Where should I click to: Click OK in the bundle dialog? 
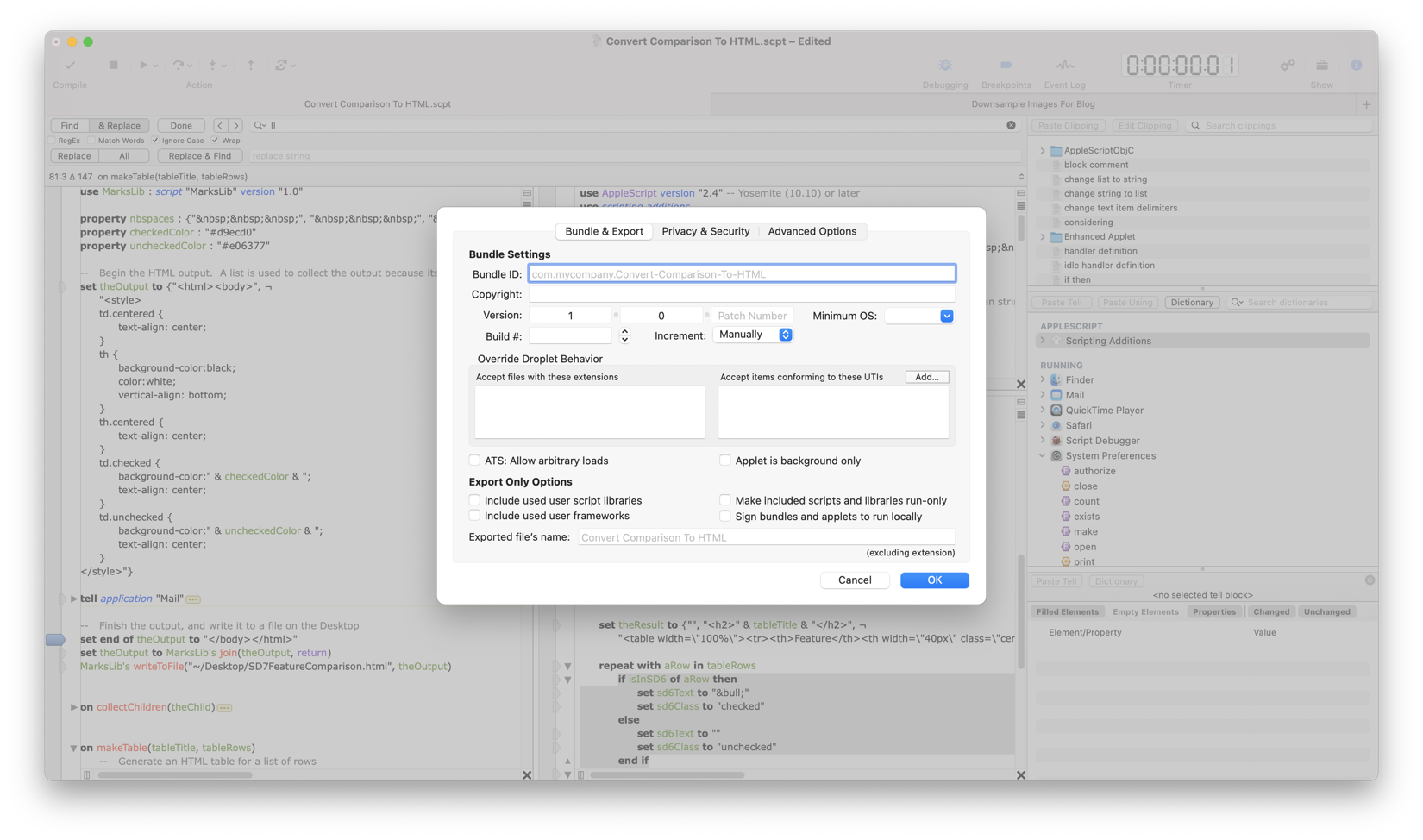tap(934, 580)
